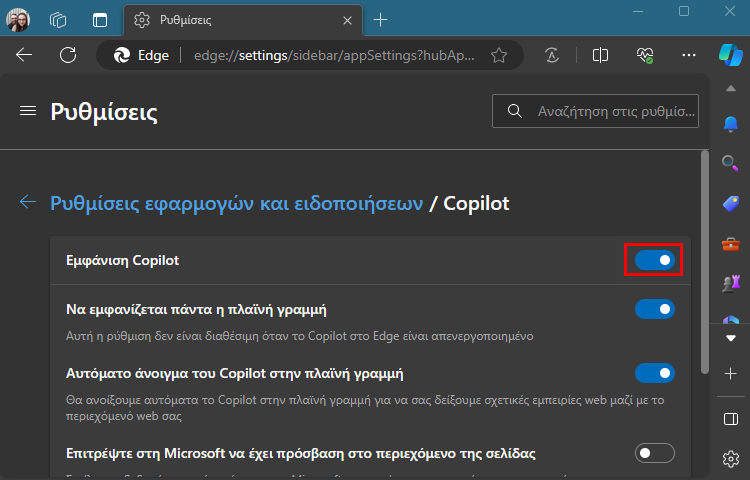750x480 pixels.
Task: Toggle Αυτόματο άνοιγμα του Copilot switch
Action: (x=655, y=373)
